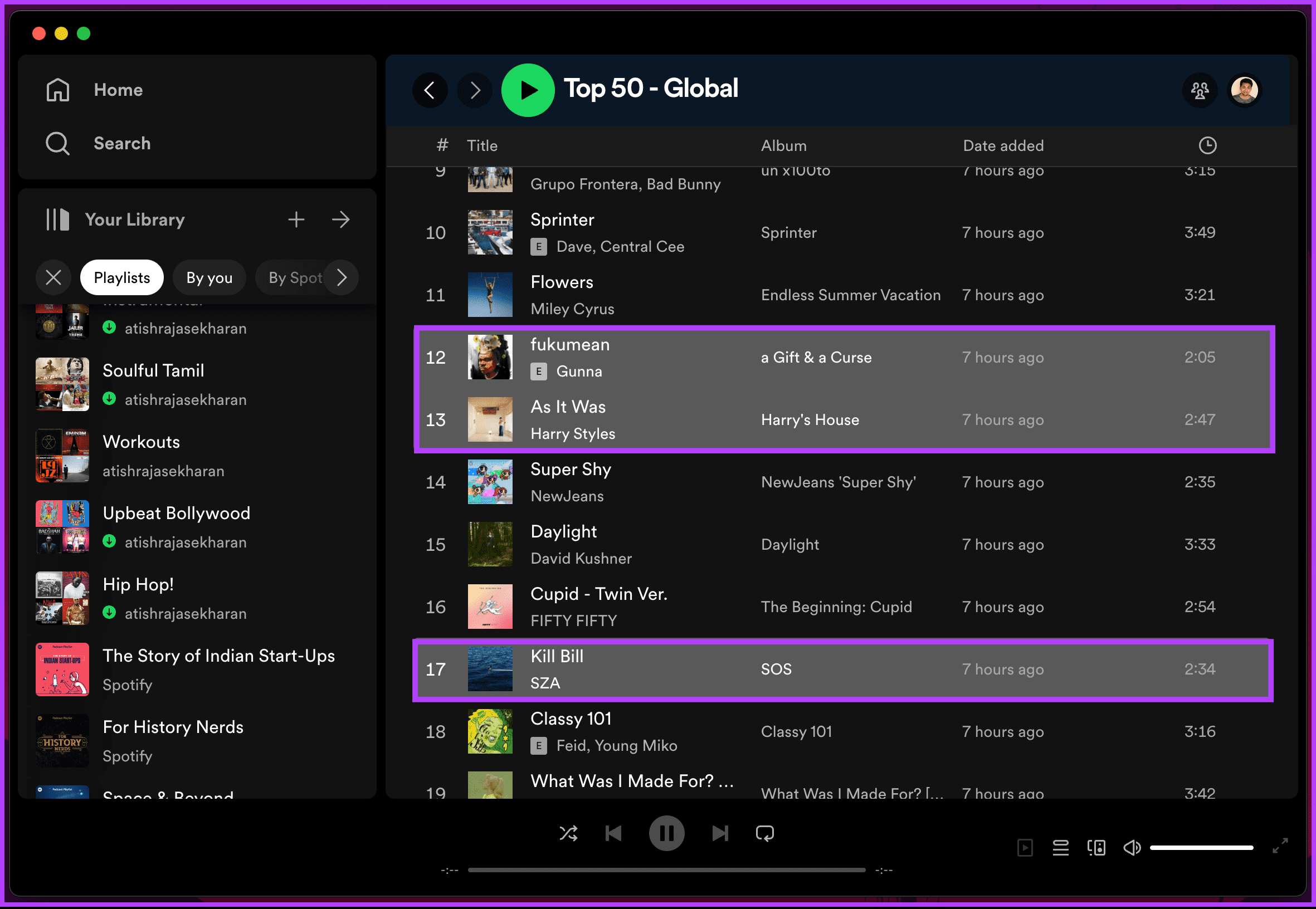Image resolution: width=1316 pixels, height=909 pixels.
Task: Open Endless Summer Vacation album link
Action: 851,295
